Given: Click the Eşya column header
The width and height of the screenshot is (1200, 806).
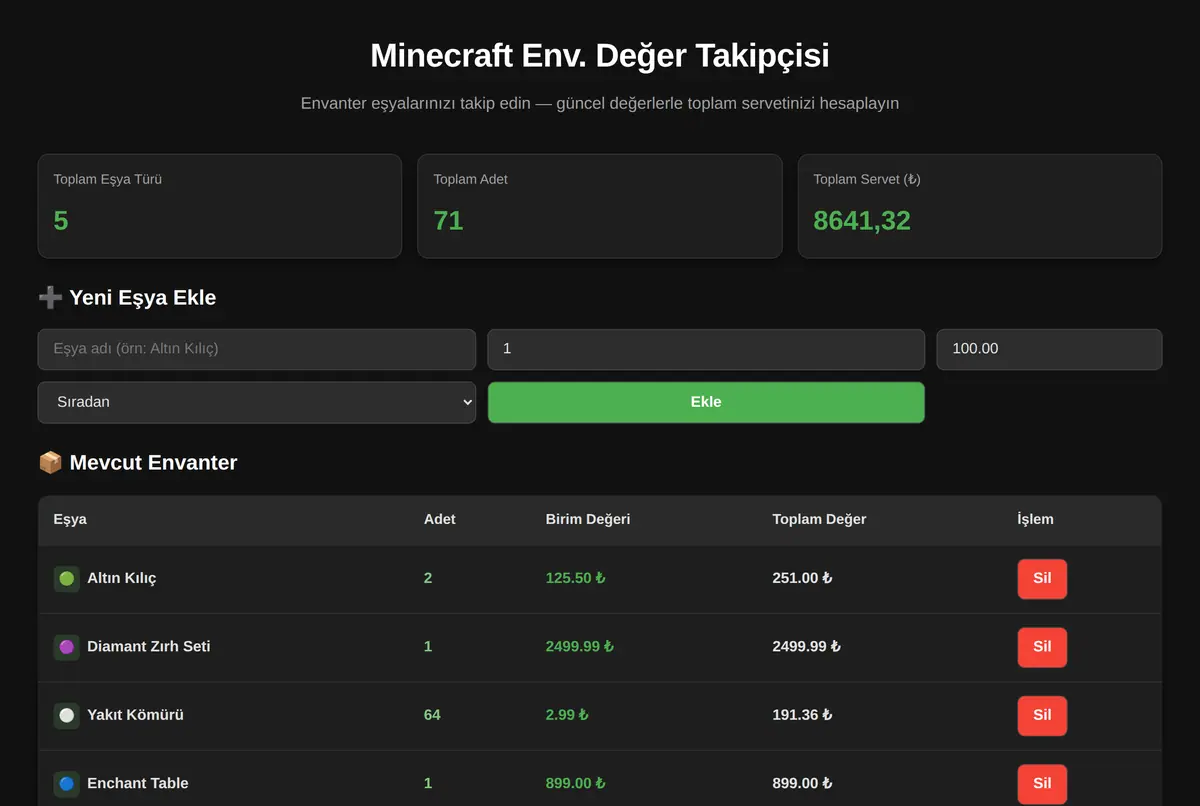Looking at the screenshot, I should (70, 519).
